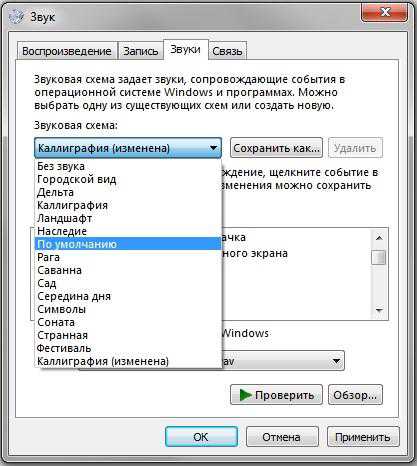The height and width of the screenshot is (466, 417).
Task: Close the Звук window with the X button
Action: [385, 12]
